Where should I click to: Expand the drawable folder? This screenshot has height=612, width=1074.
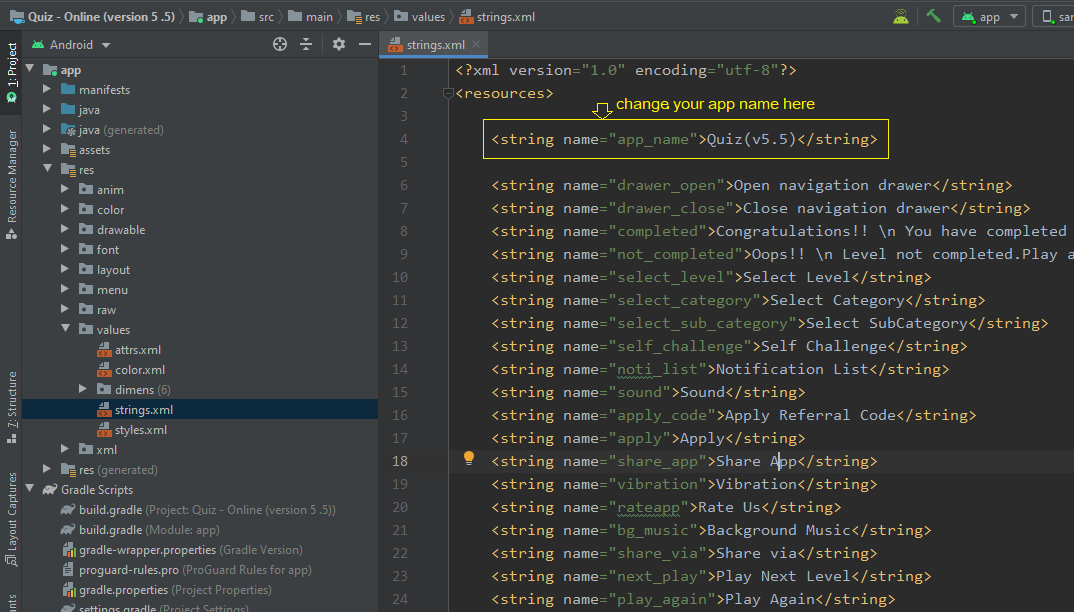(65, 229)
